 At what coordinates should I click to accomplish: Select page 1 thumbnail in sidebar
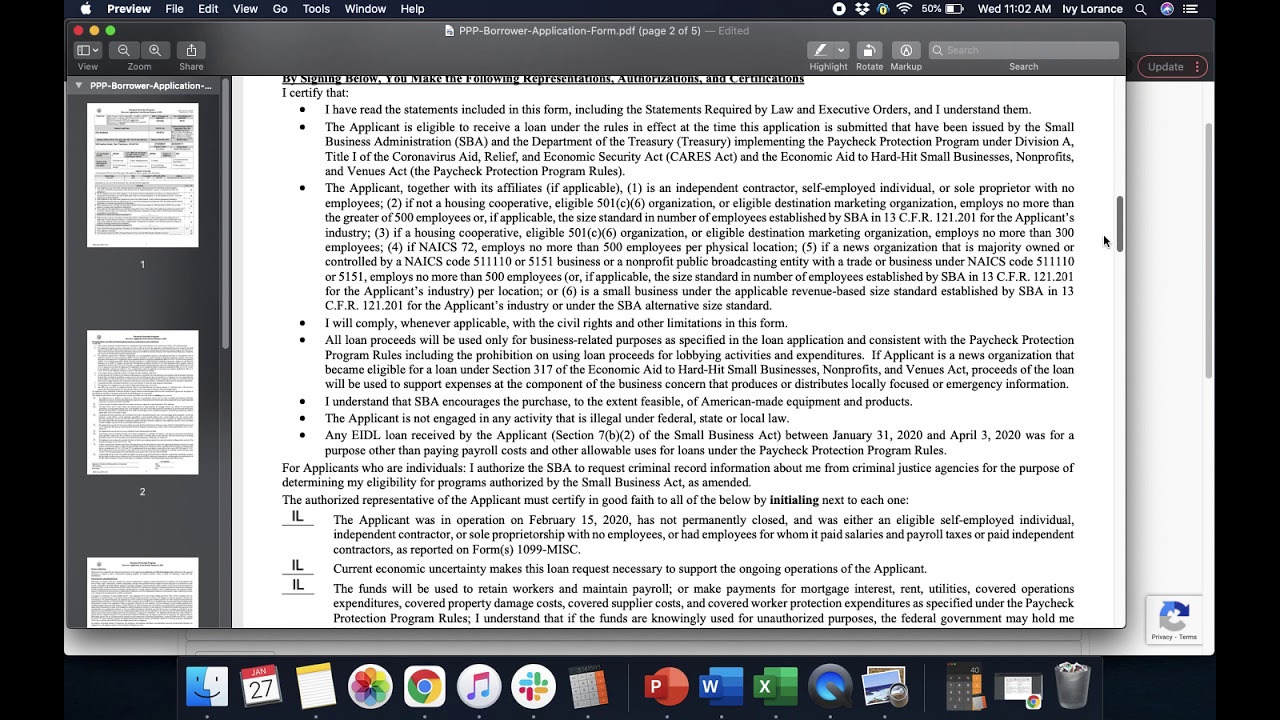click(x=143, y=175)
